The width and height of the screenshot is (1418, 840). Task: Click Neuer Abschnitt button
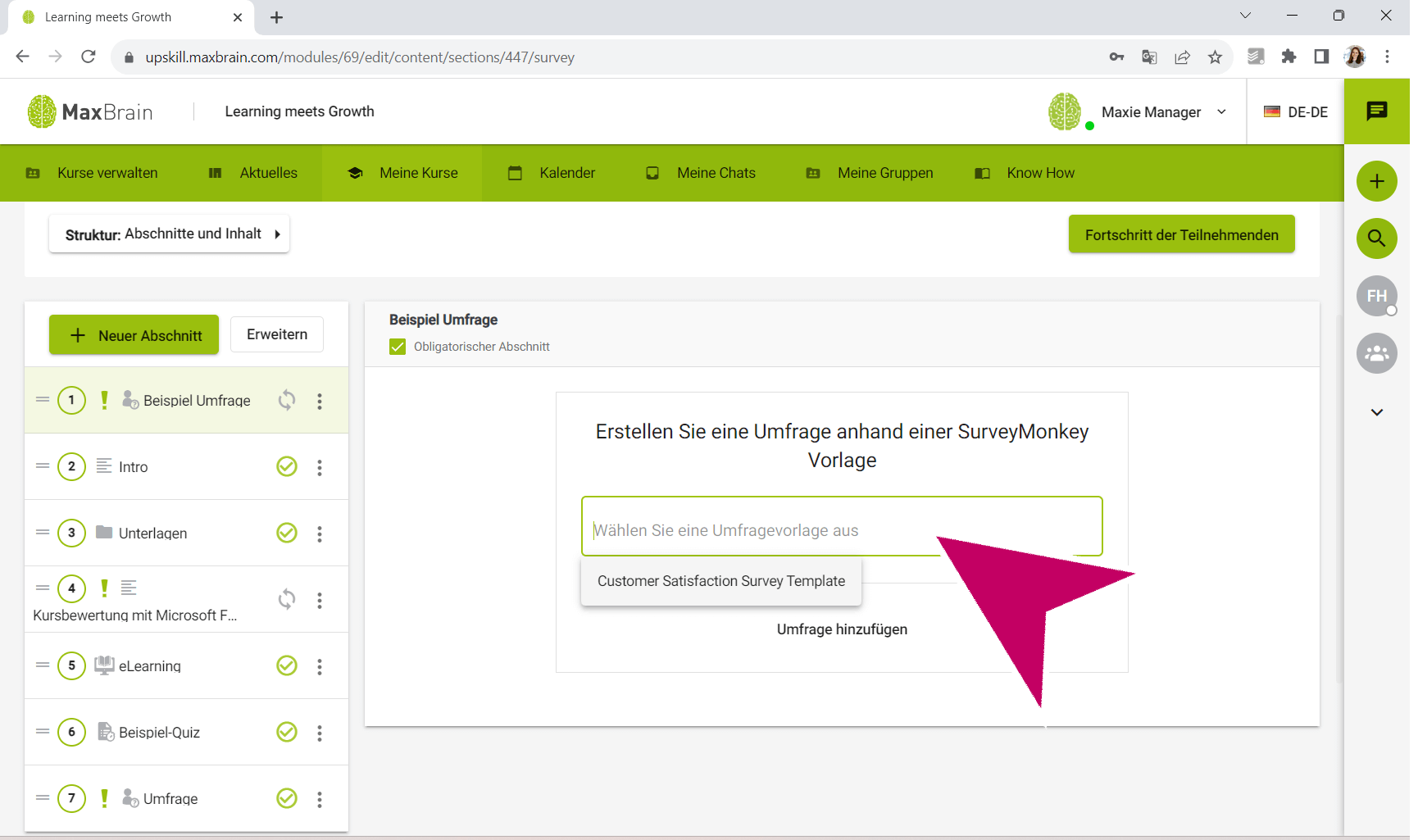[x=134, y=335]
